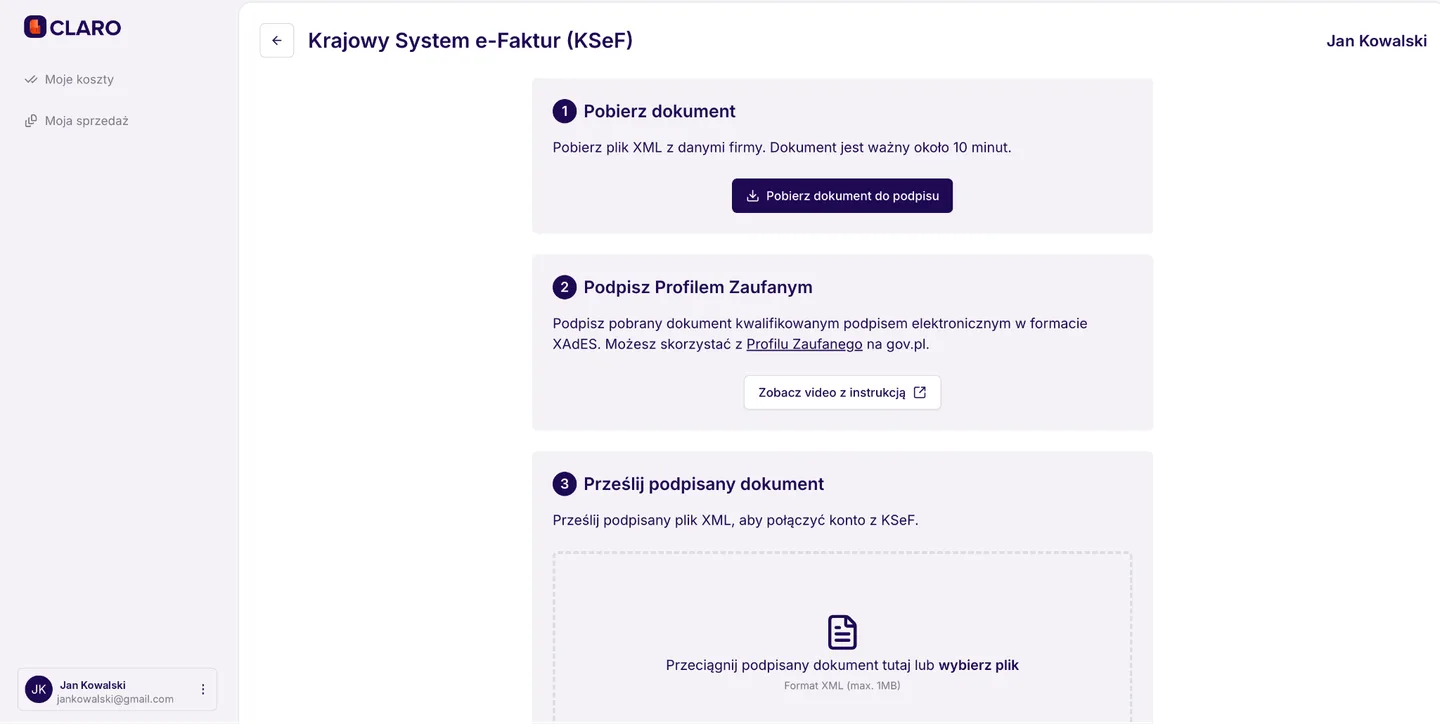Open Moje koszty in sidebar
This screenshot has height=724, width=1440.
point(79,79)
